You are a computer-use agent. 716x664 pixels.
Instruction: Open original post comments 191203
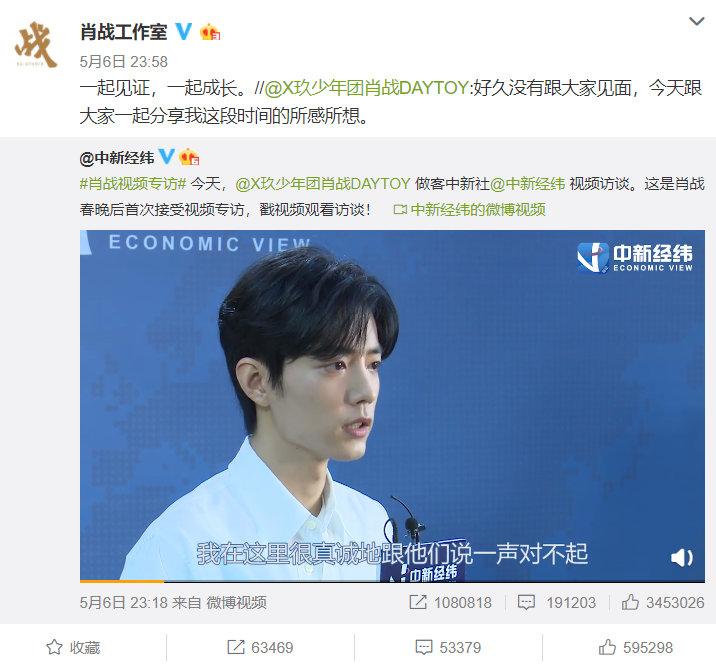click(x=557, y=602)
